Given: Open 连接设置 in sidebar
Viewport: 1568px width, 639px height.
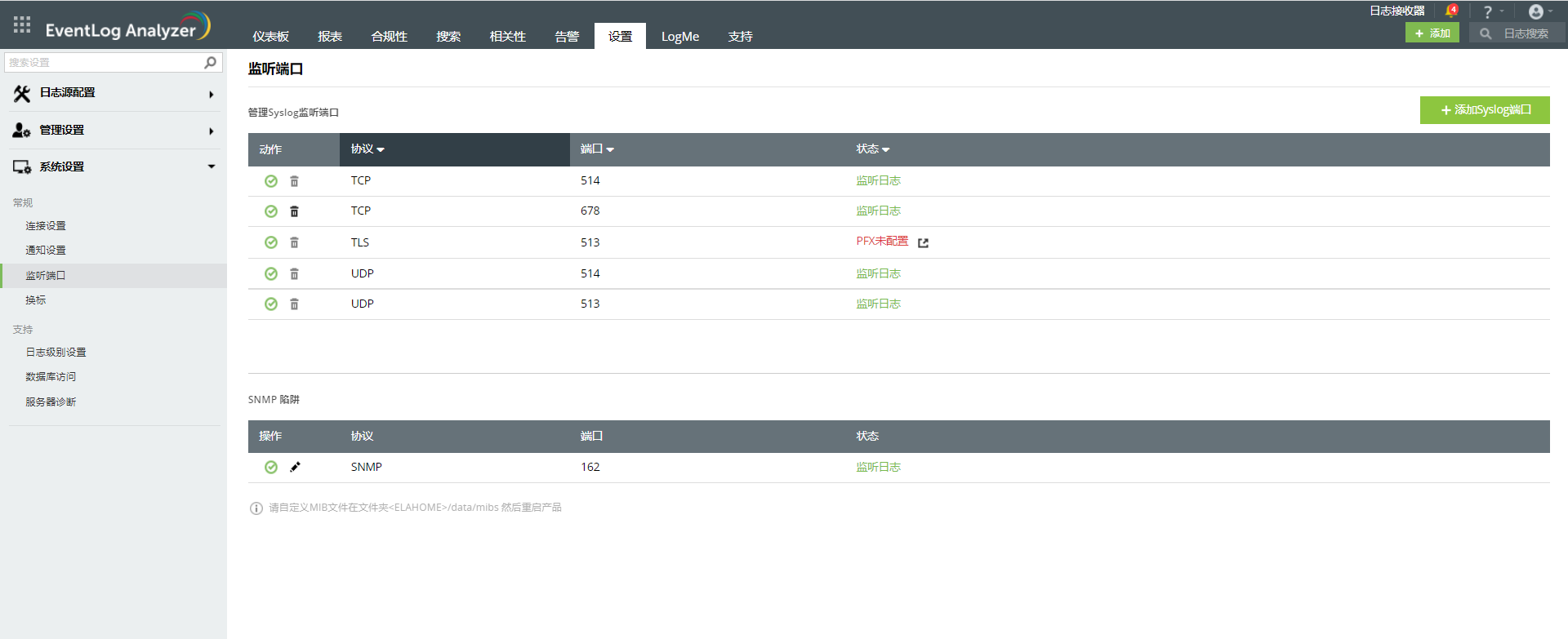Looking at the screenshot, I should click(46, 226).
